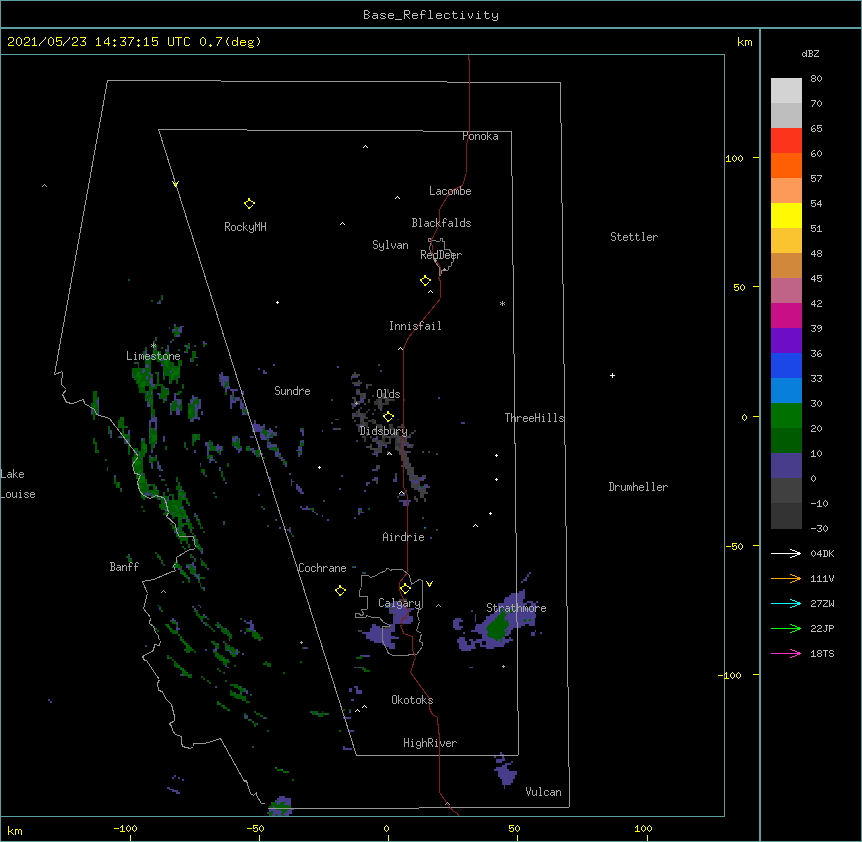
Task: Click the Lake Louise label
Action: coord(18,484)
